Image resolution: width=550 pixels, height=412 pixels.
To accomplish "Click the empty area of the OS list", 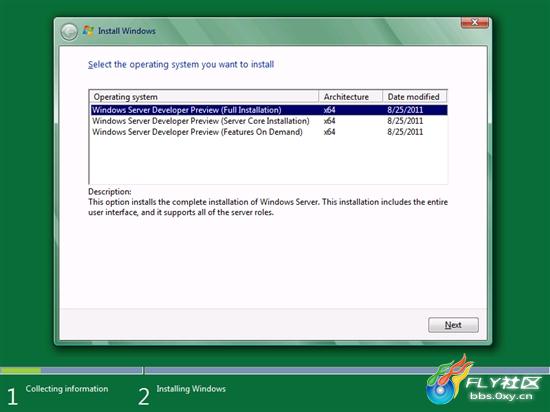I will click(269, 161).
